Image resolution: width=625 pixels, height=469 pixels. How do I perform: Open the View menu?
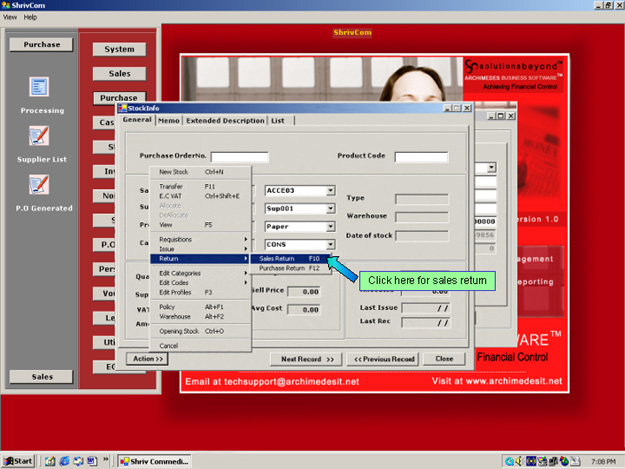point(10,17)
